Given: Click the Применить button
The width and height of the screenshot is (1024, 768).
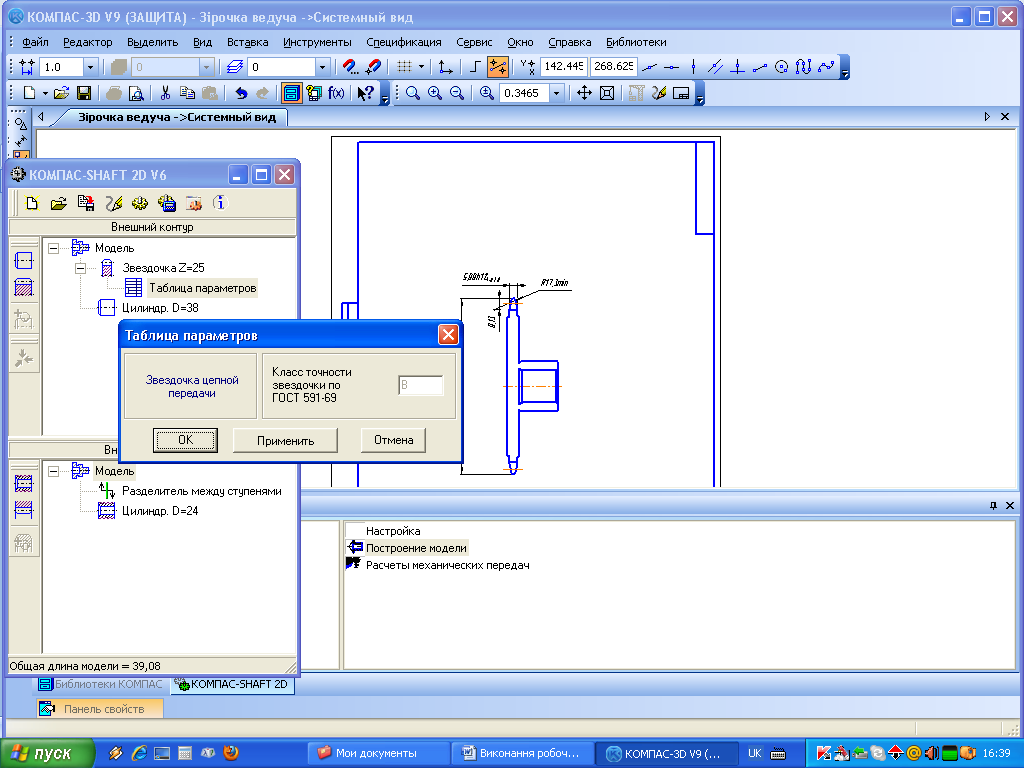Looking at the screenshot, I should point(285,440).
